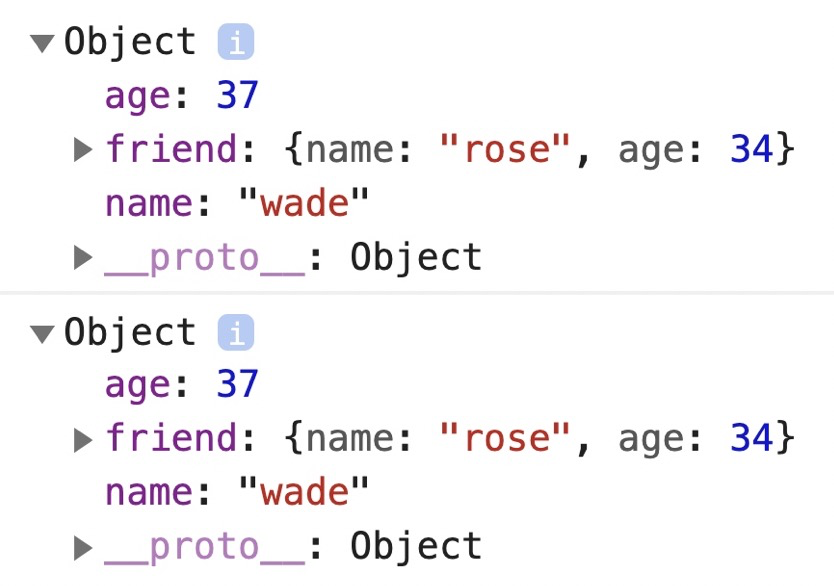Click the second Object header label

click(x=130, y=333)
